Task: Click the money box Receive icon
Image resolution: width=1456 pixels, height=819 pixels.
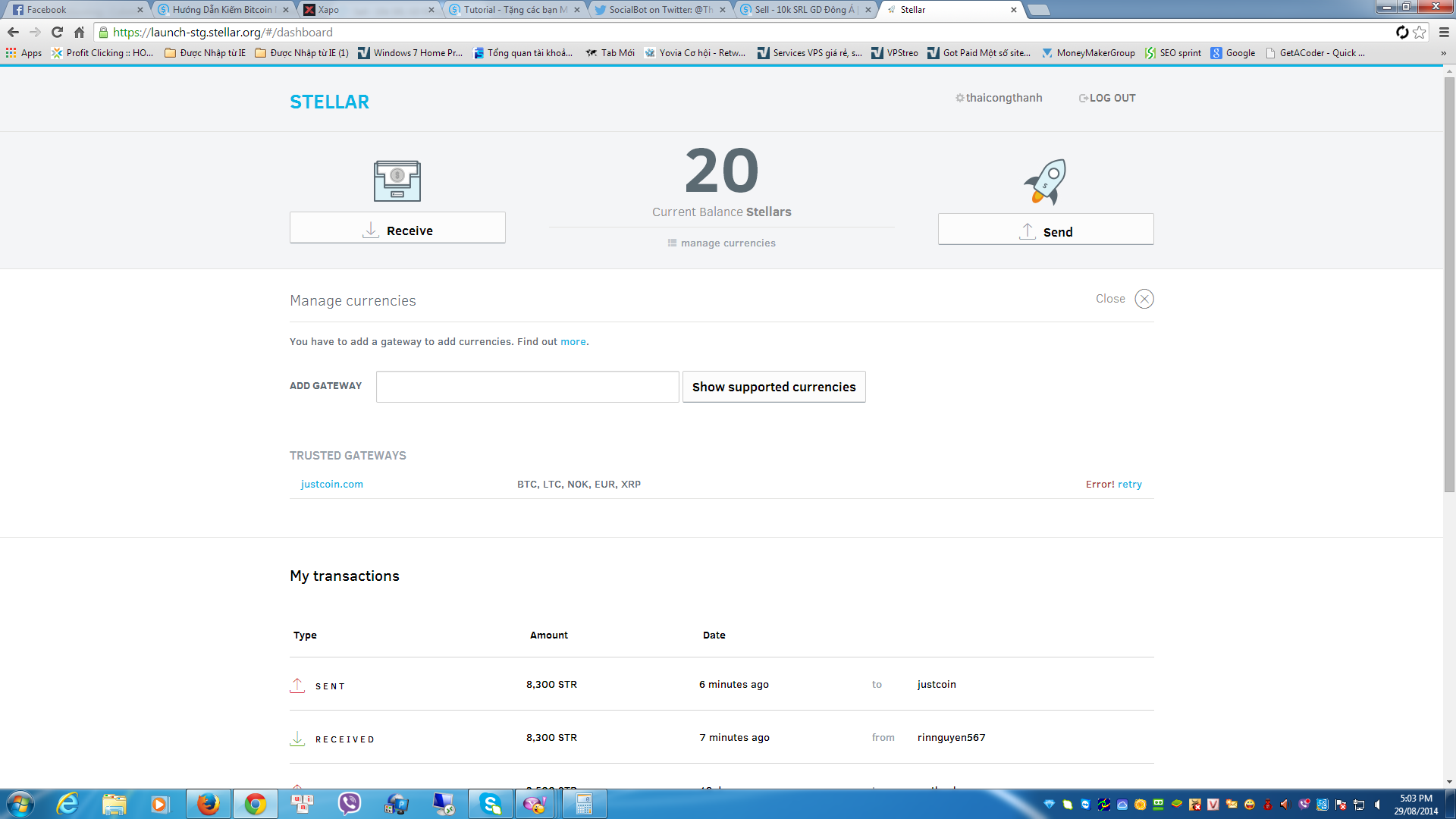Action: 397,180
